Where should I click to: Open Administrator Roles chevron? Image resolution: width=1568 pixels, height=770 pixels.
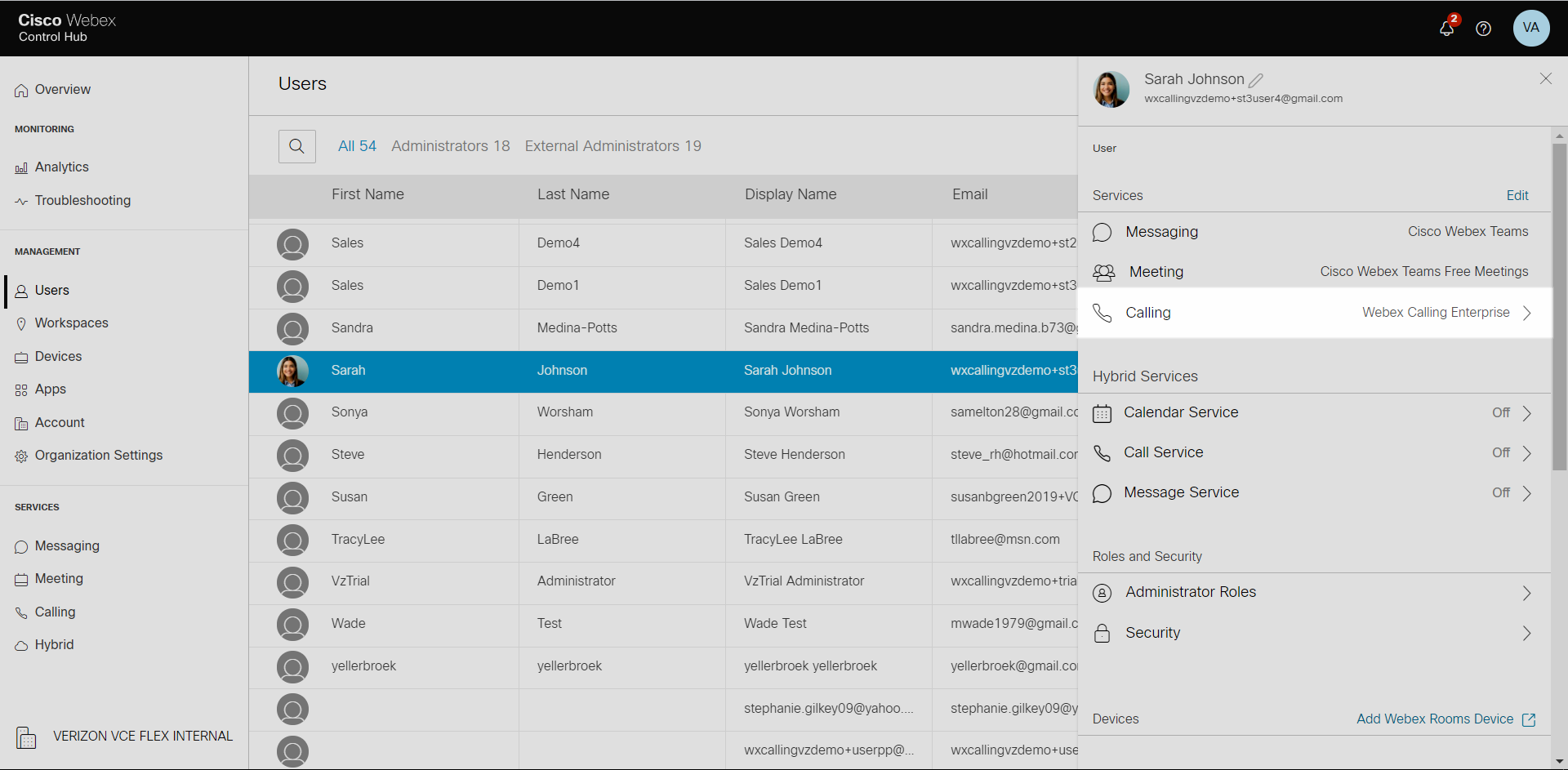(1526, 593)
